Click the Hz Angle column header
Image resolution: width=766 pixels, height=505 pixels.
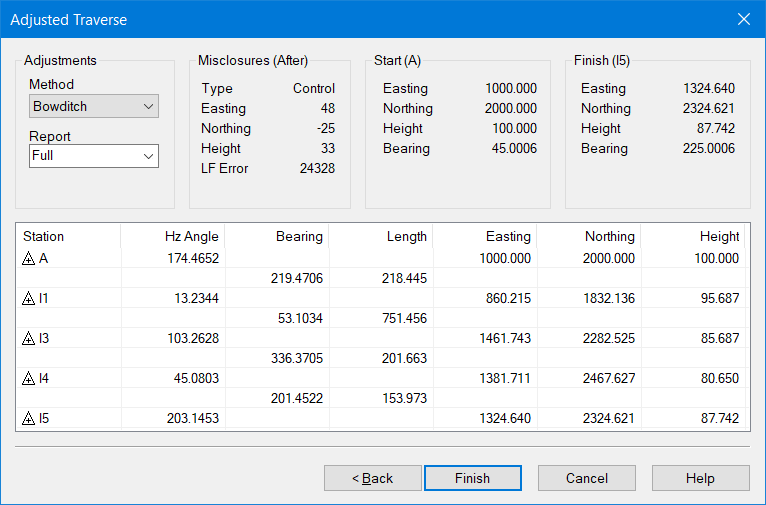pyautogui.click(x=172, y=236)
